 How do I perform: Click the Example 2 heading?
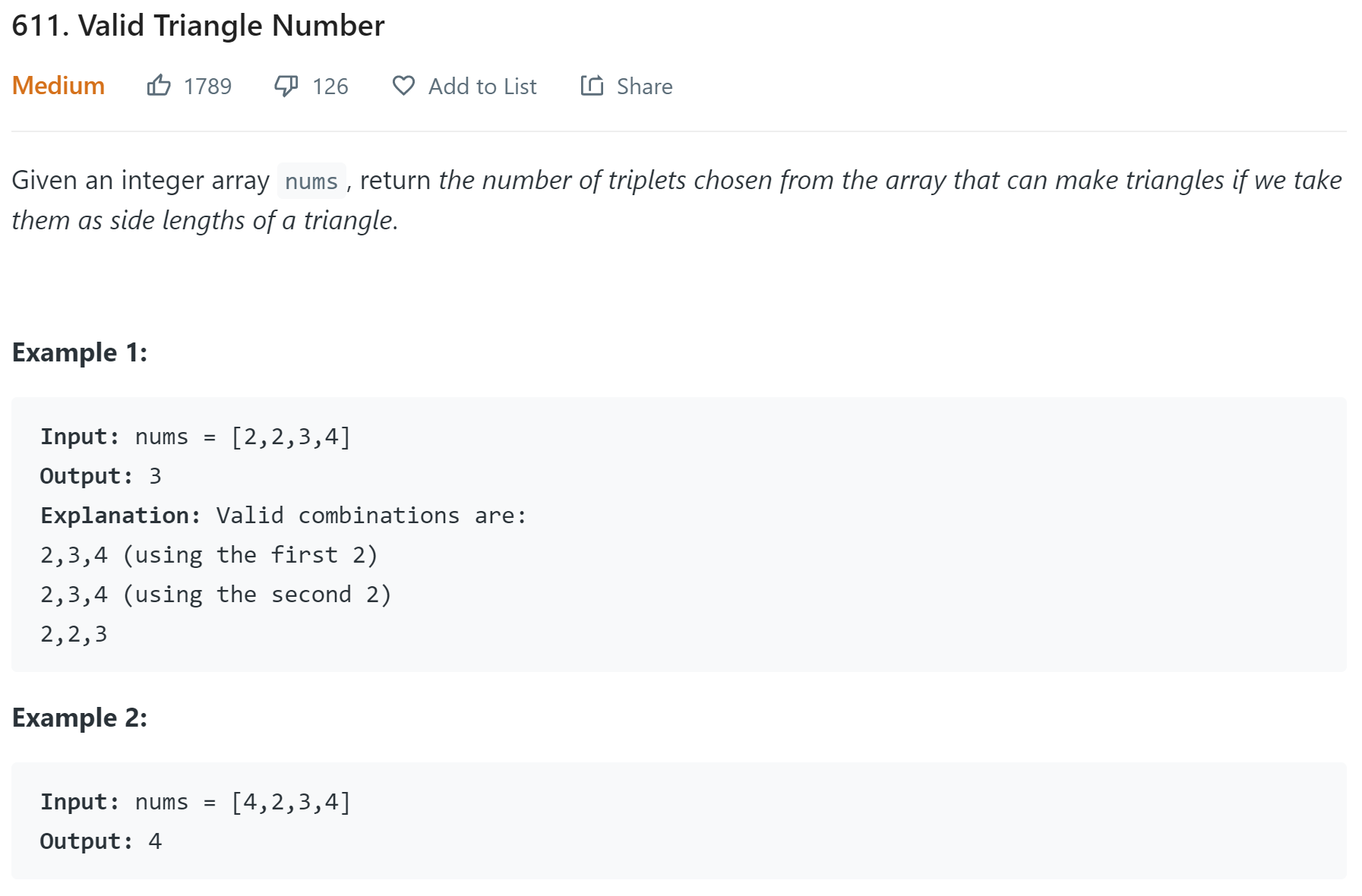point(80,718)
